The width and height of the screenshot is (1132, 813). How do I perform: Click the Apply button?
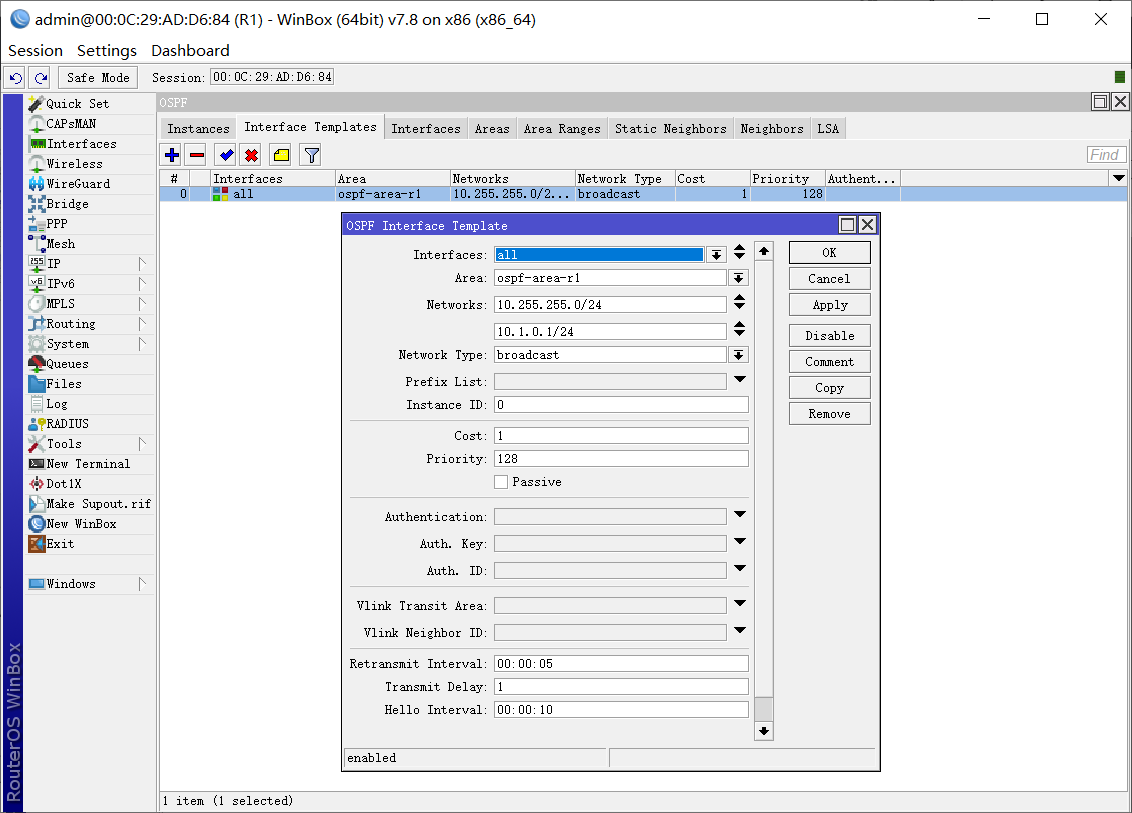(x=830, y=305)
